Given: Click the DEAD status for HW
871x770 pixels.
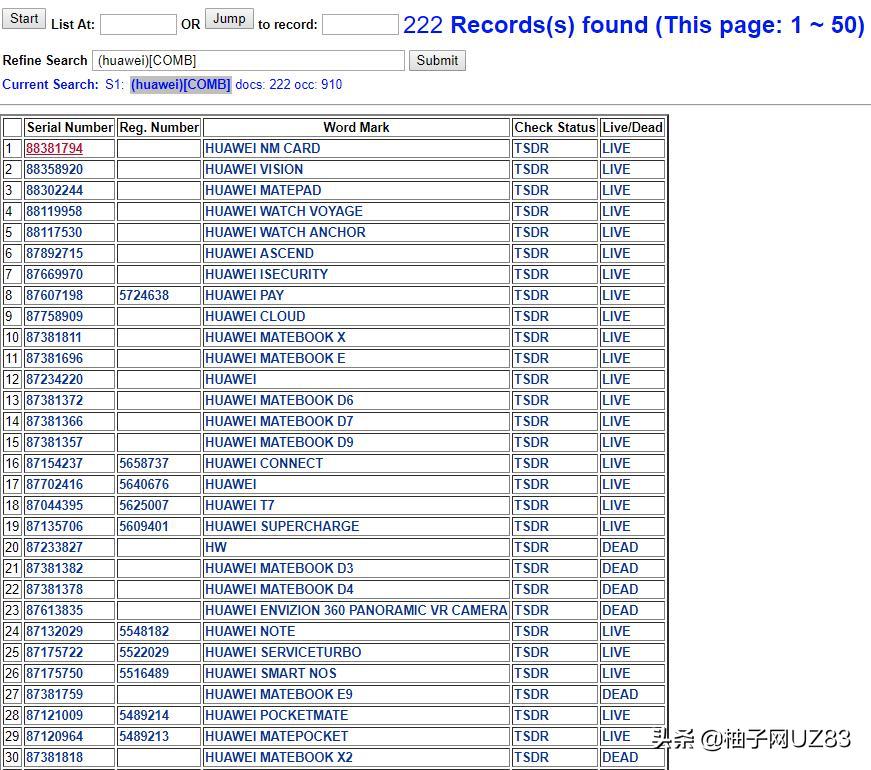Looking at the screenshot, I should pos(620,548).
